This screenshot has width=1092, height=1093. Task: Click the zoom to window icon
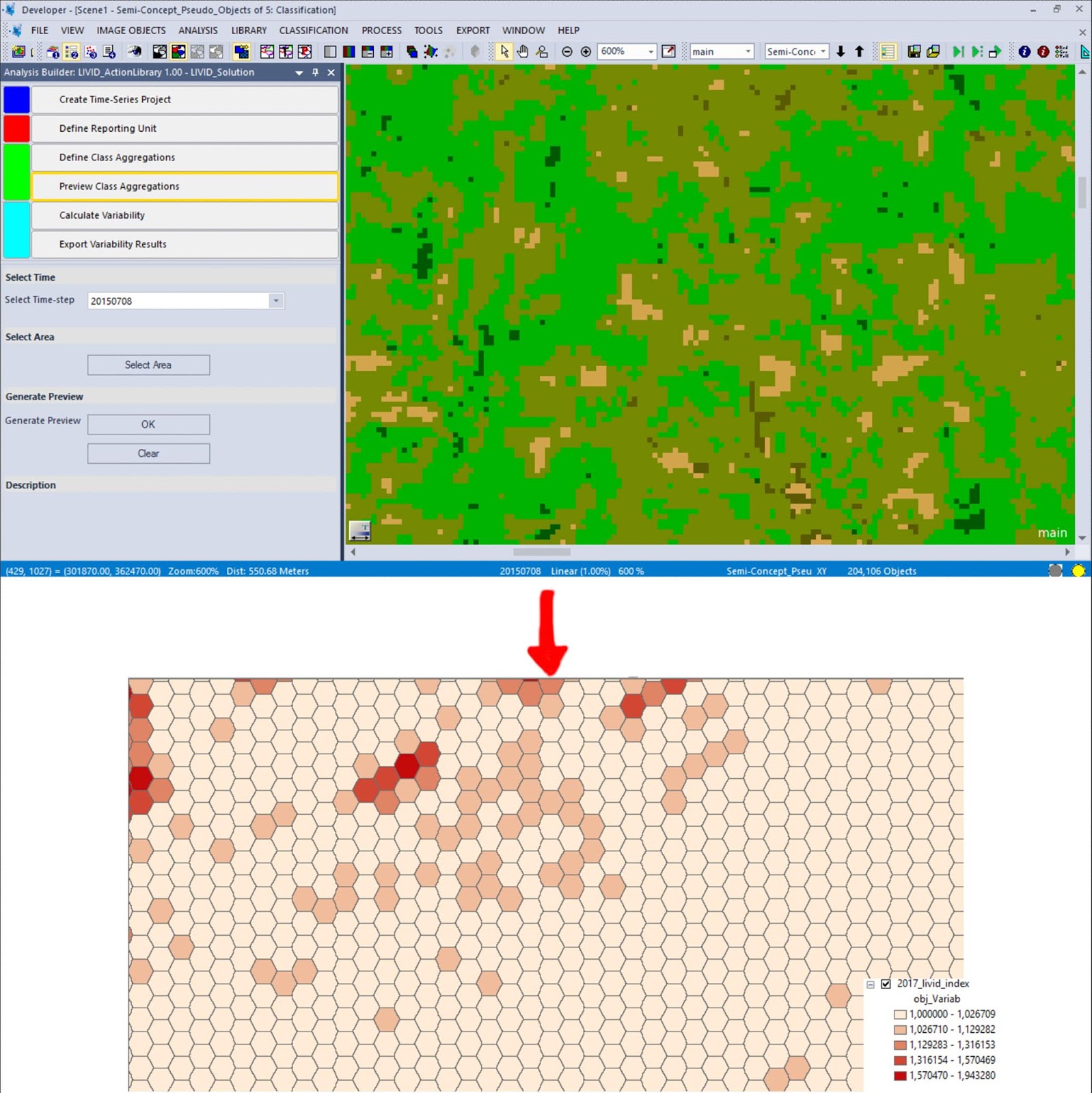pos(668,52)
